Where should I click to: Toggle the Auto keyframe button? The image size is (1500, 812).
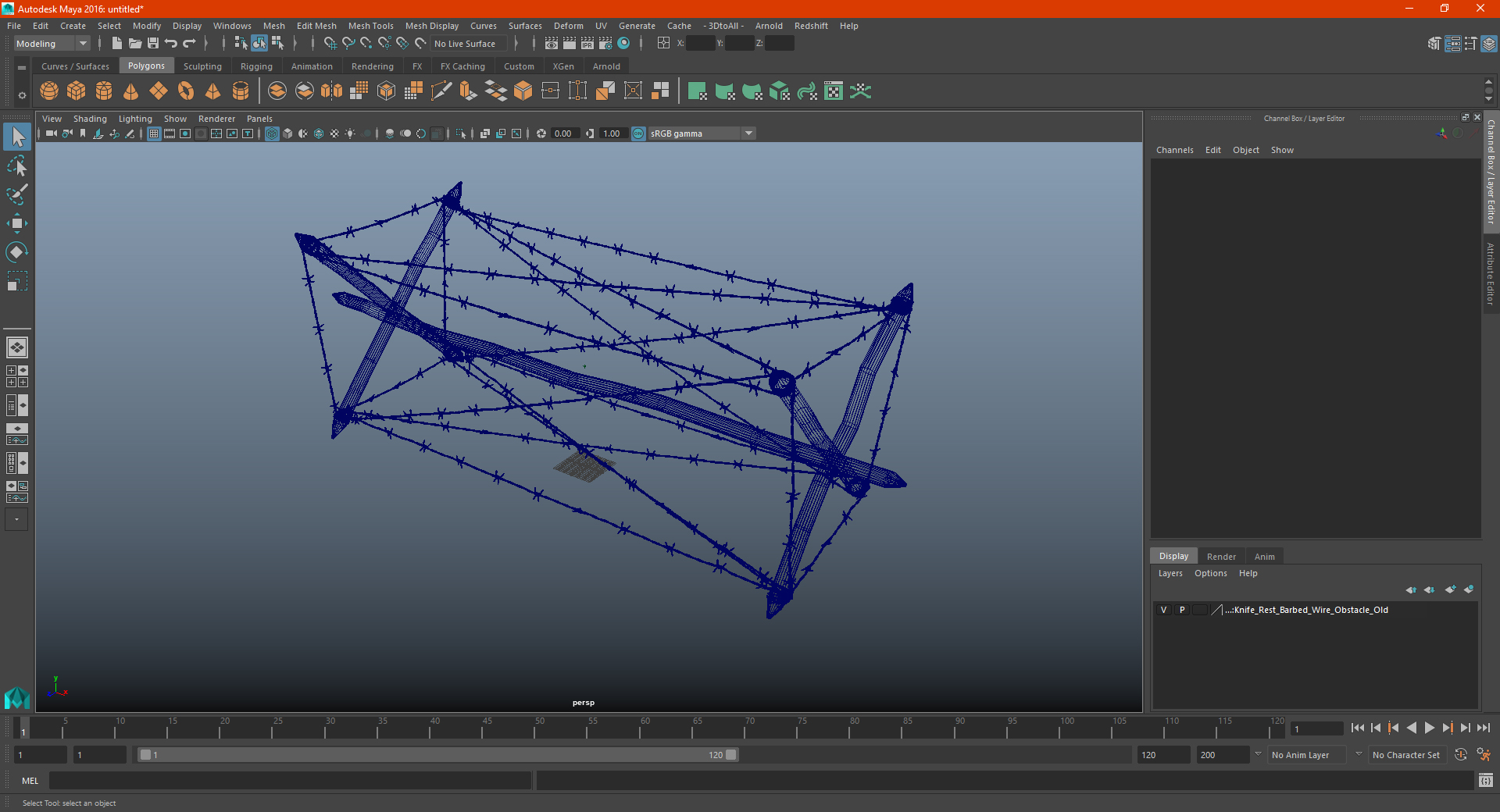pyautogui.click(x=1461, y=755)
